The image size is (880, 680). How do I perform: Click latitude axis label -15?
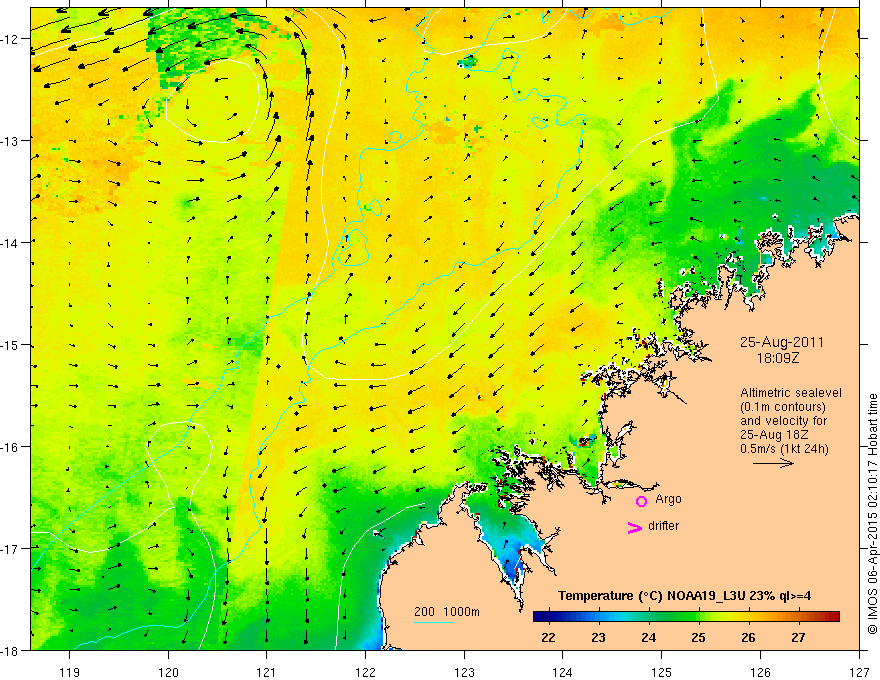point(10,345)
